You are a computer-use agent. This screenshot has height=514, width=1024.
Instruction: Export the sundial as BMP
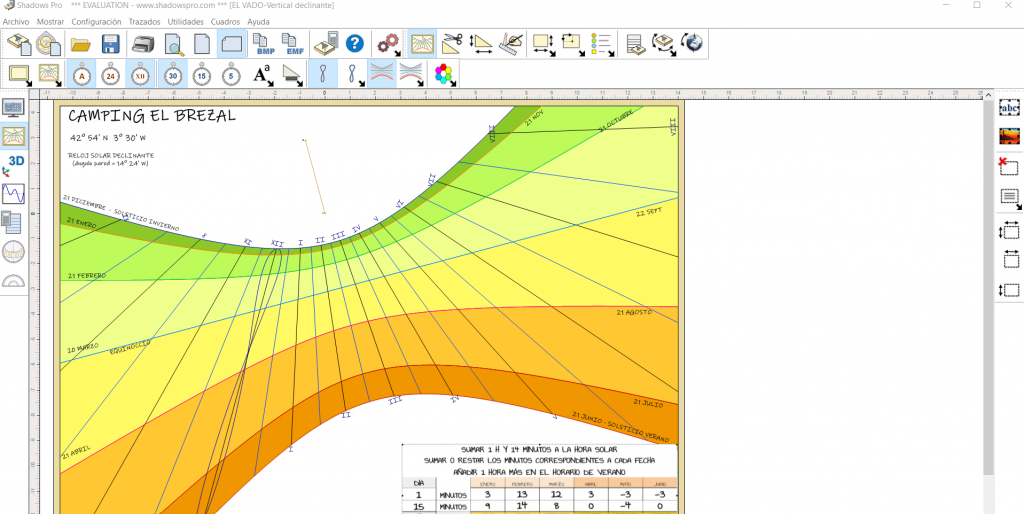pyautogui.click(x=264, y=43)
